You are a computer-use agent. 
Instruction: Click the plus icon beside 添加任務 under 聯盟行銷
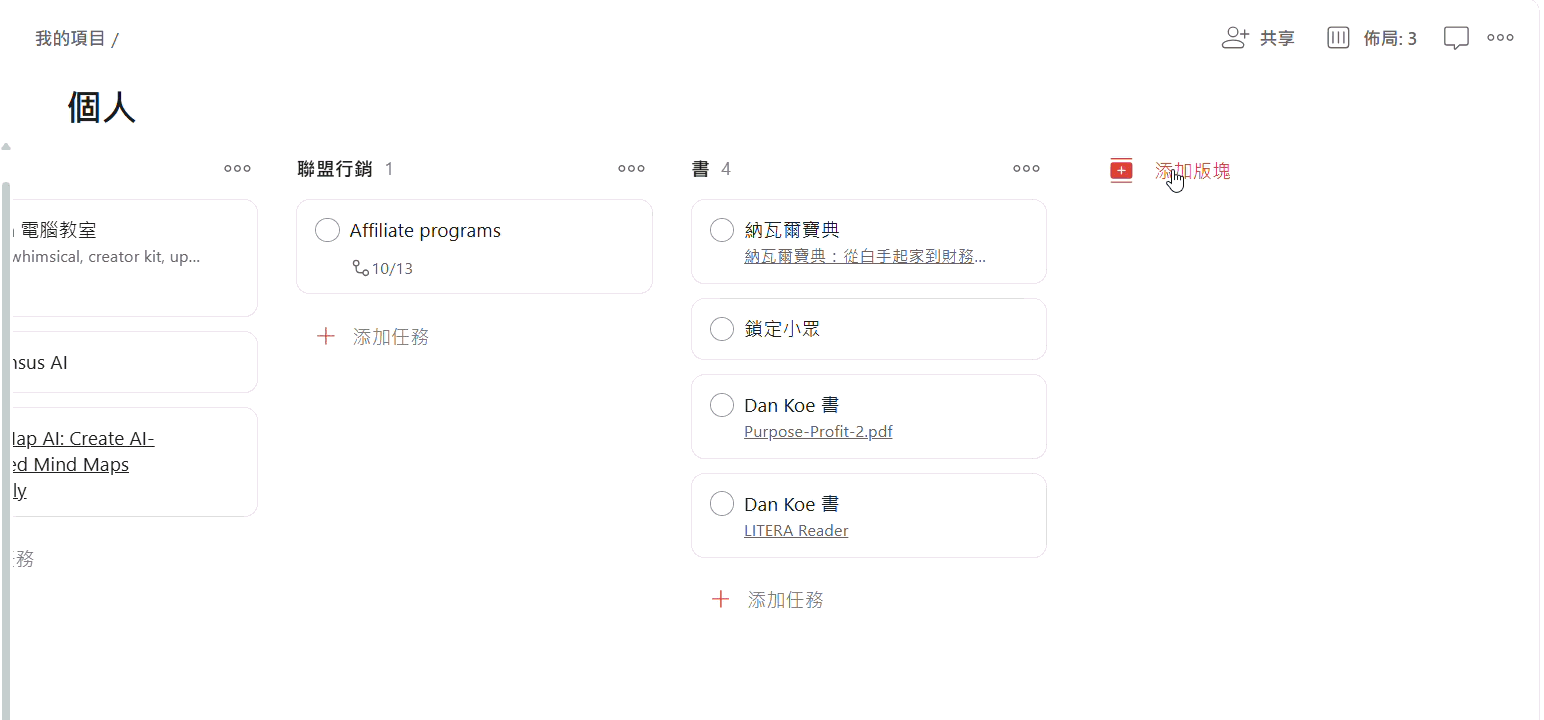(x=326, y=336)
